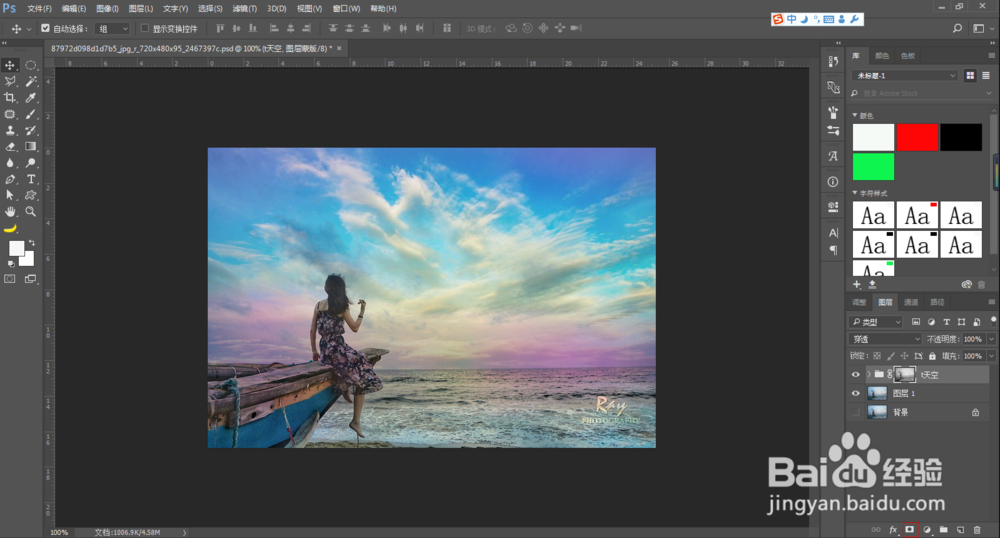Click the Add layer mask icon
Image resolution: width=1000 pixels, height=538 pixels.
pos(910,528)
